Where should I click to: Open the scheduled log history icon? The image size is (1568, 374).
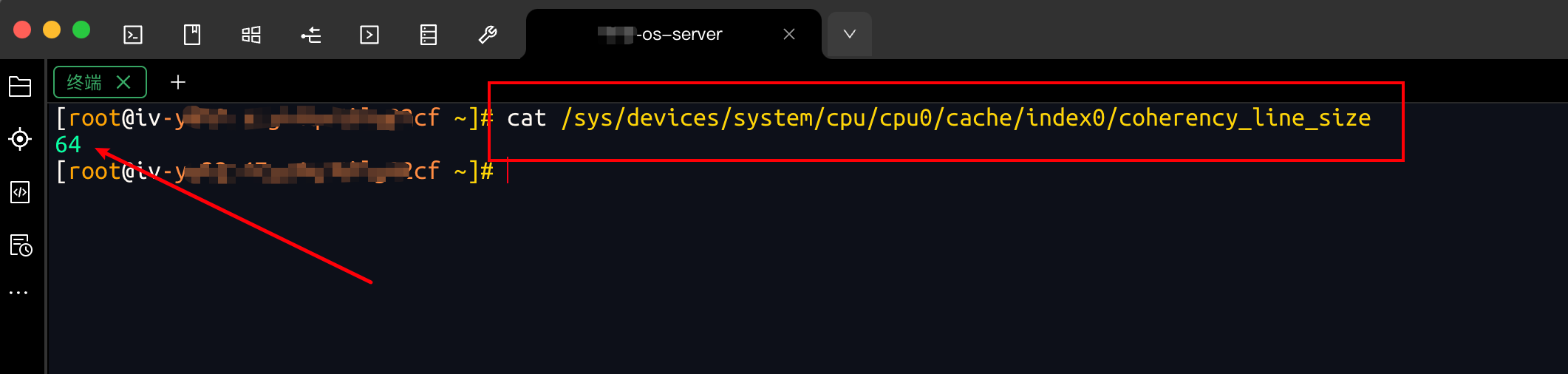[x=20, y=245]
